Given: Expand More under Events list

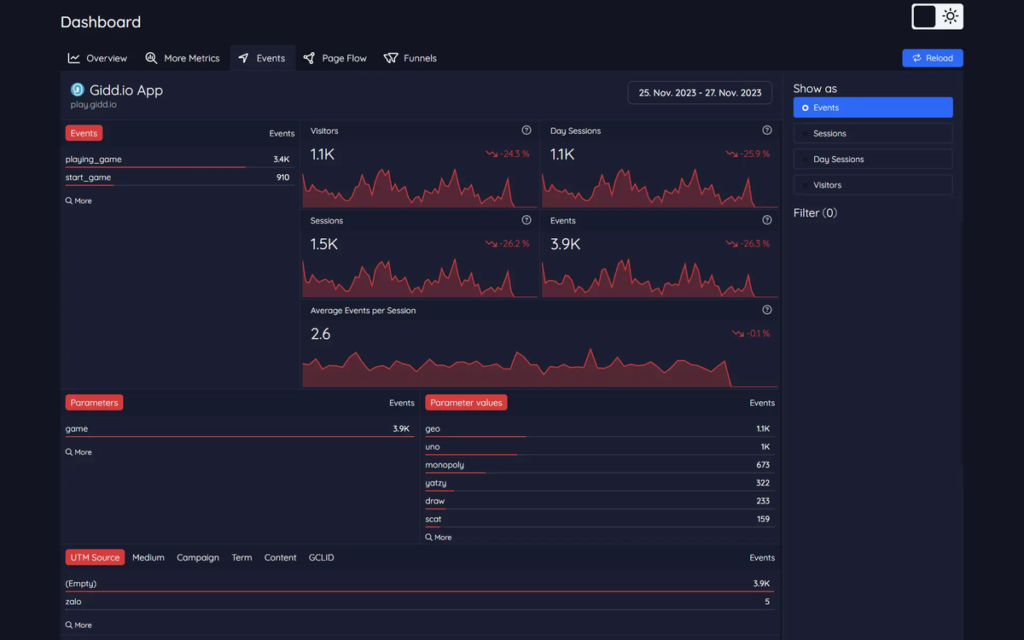Looking at the screenshot, I should click(x=78, y=200).
